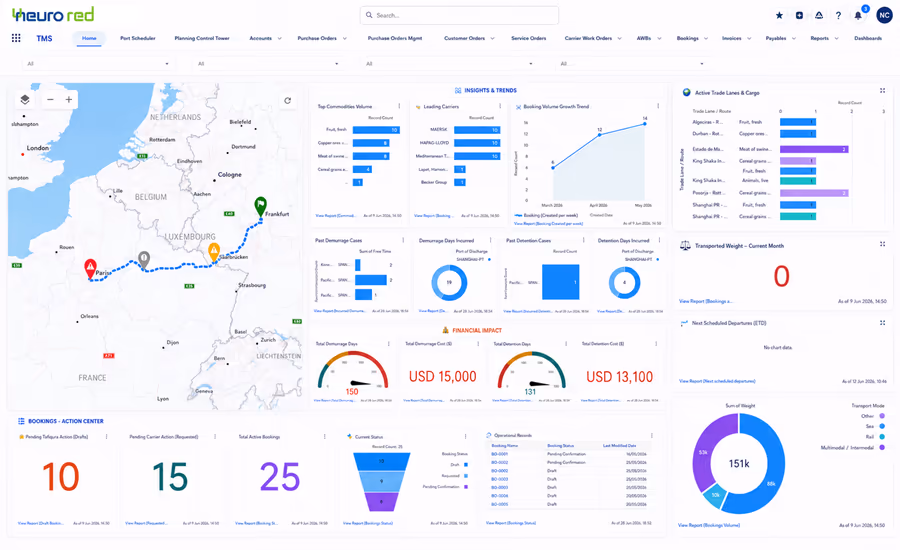Go to the Dashboards tab
This screenshot has height=550, width=900.
tap(868, 38)
